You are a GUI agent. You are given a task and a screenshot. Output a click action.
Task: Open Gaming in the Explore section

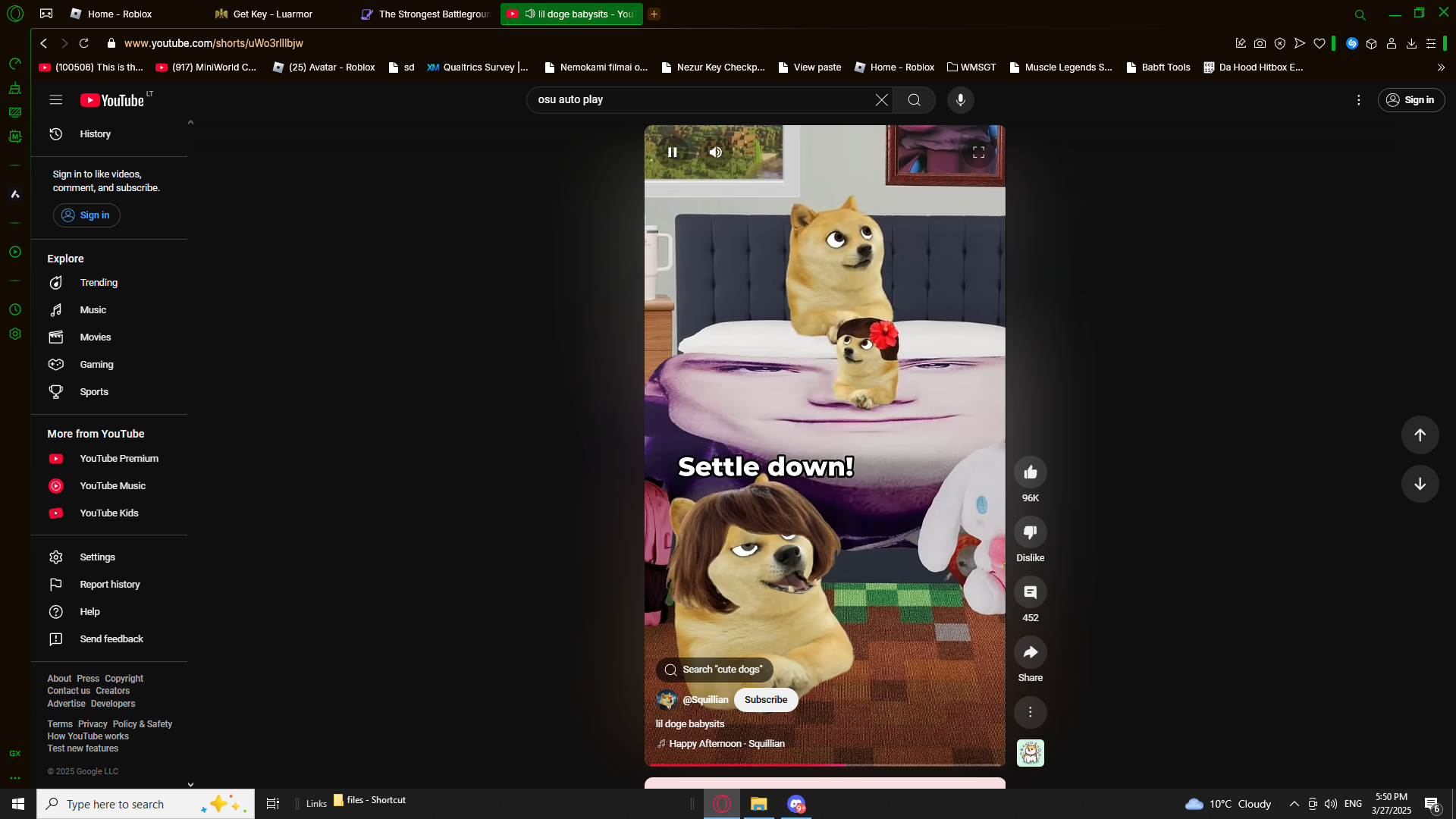coord(109,365)
